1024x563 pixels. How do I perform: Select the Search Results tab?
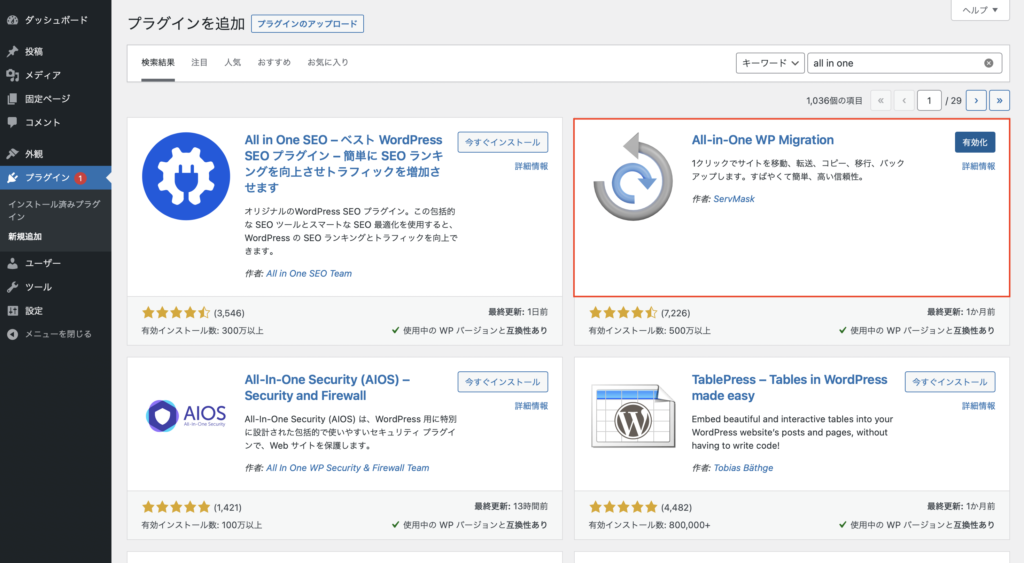(x=158, y=63)
